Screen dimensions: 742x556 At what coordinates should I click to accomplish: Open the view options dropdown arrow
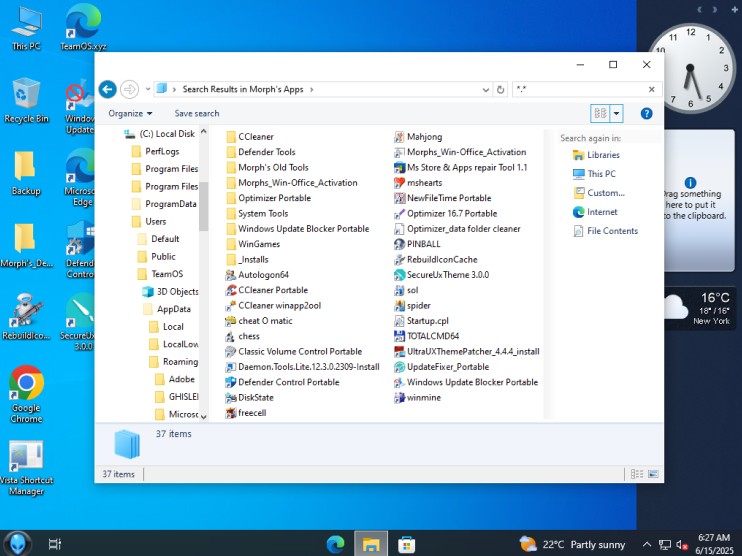point(616,114)
